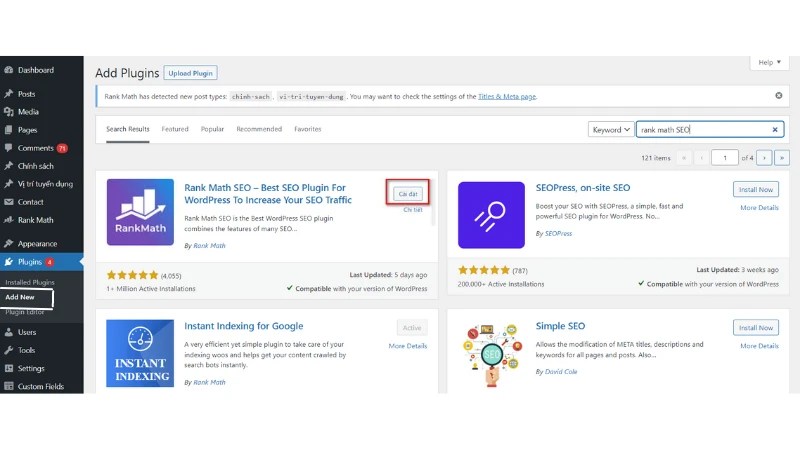Click the Rank Math sidebar icon
800x450 pixels.
[9, 220]
